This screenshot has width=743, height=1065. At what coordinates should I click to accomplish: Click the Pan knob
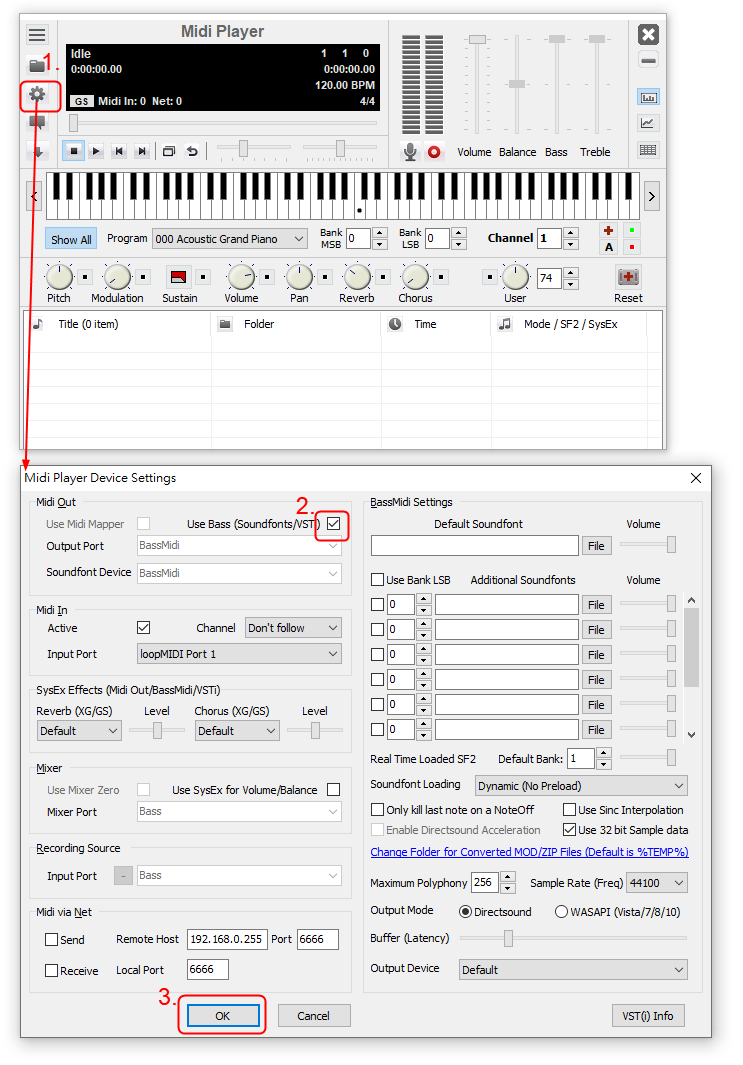coord(299,276)
